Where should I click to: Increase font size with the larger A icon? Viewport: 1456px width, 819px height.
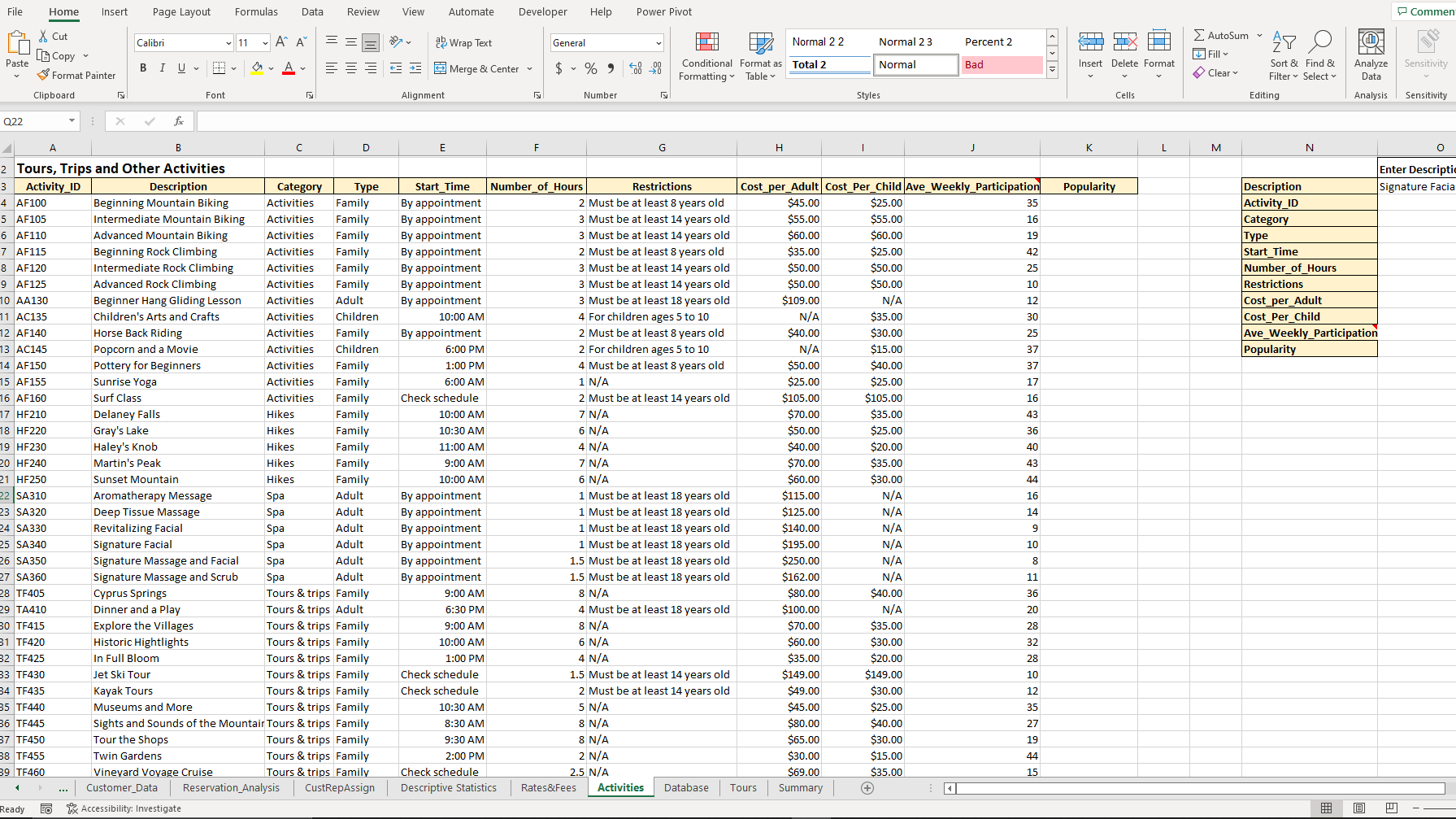(x=281, y=42)
